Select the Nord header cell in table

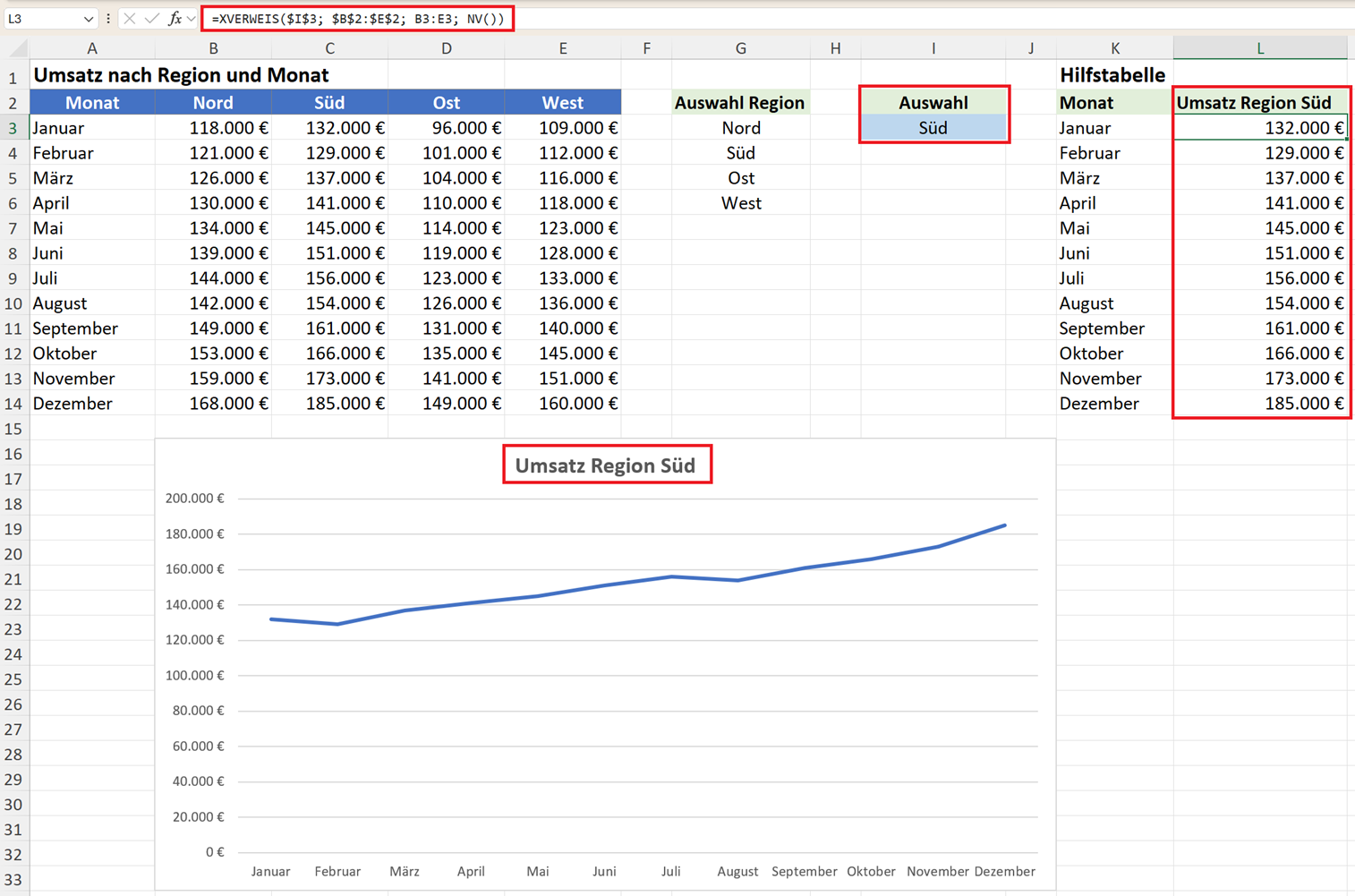pos(213,103)
